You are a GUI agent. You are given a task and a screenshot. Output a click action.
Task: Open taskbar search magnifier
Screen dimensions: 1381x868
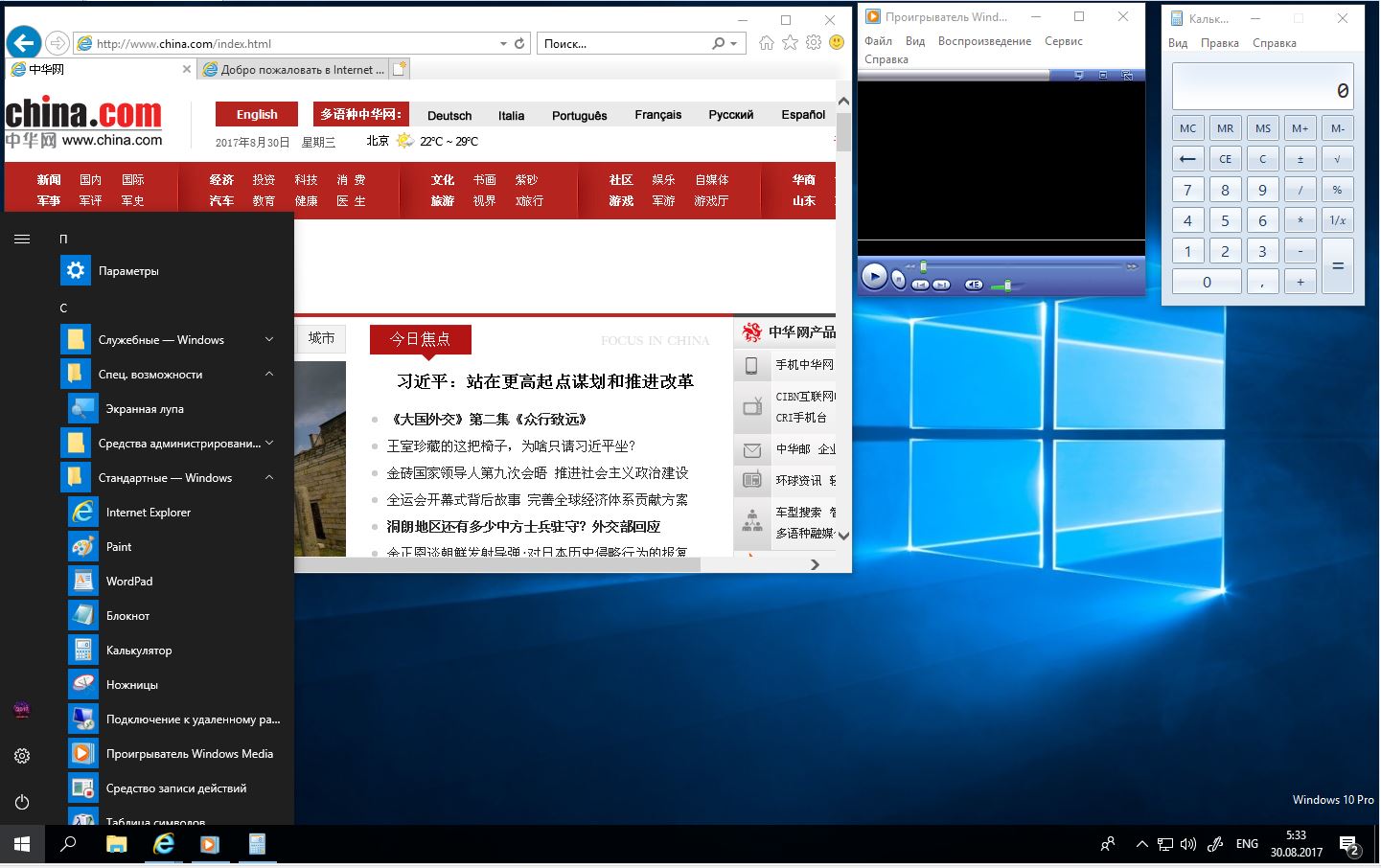pyautogui.click(x=68, y=844)
